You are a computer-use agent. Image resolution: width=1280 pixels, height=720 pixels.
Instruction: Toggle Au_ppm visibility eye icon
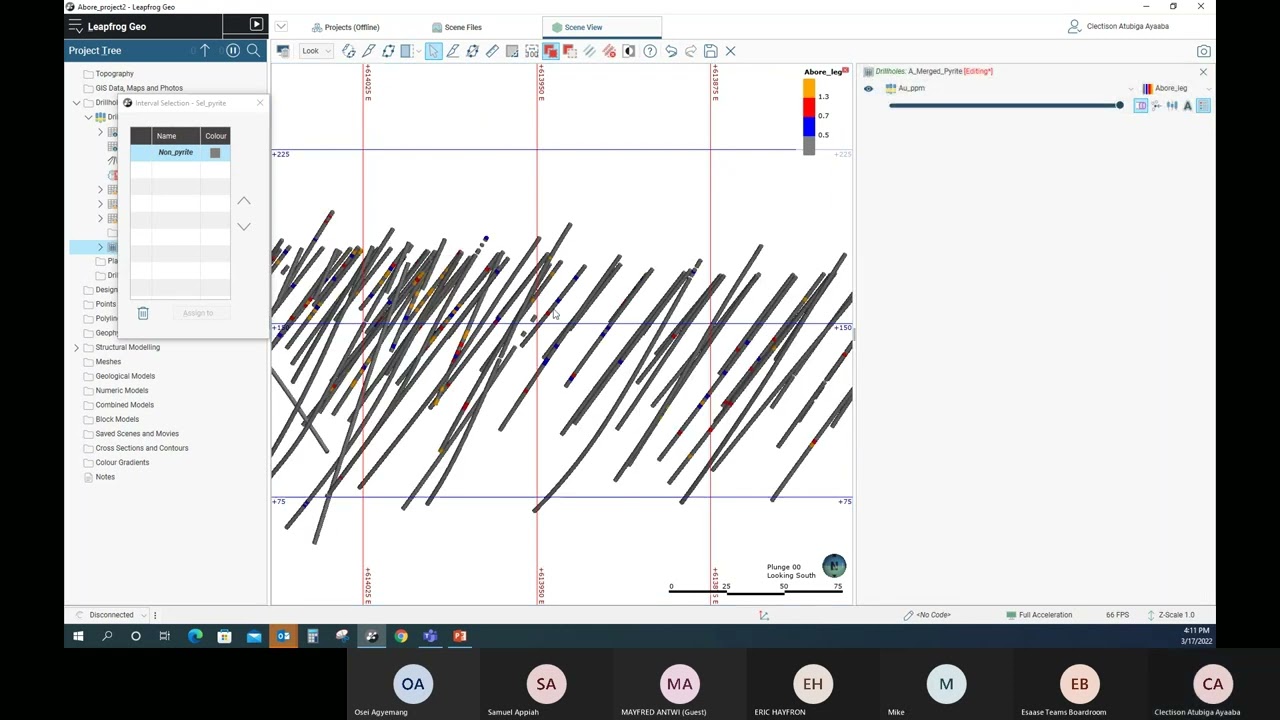point(868,88)
